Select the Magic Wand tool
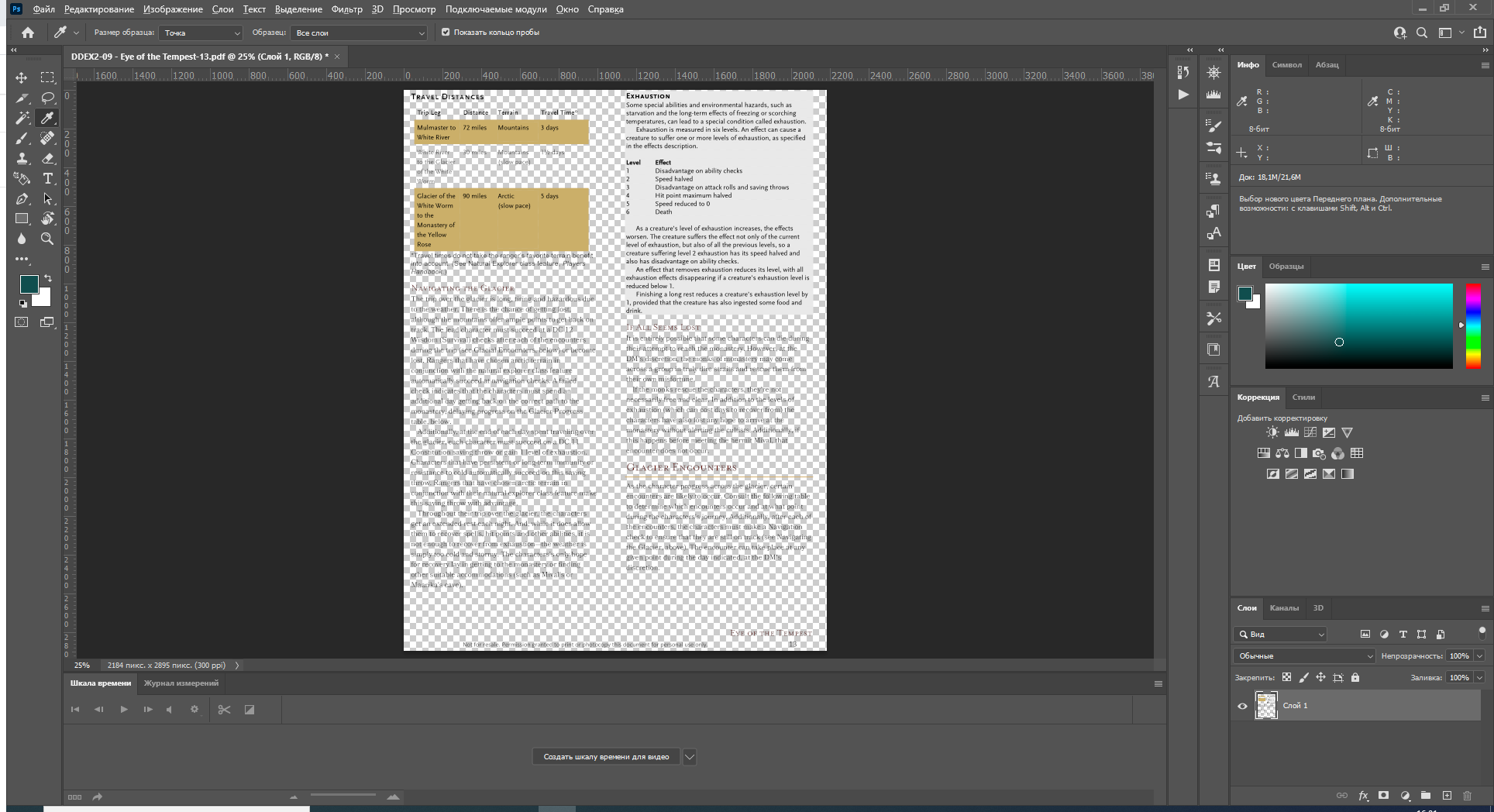Viewport: 1494px width, 812px height. [x=22, y=118]
